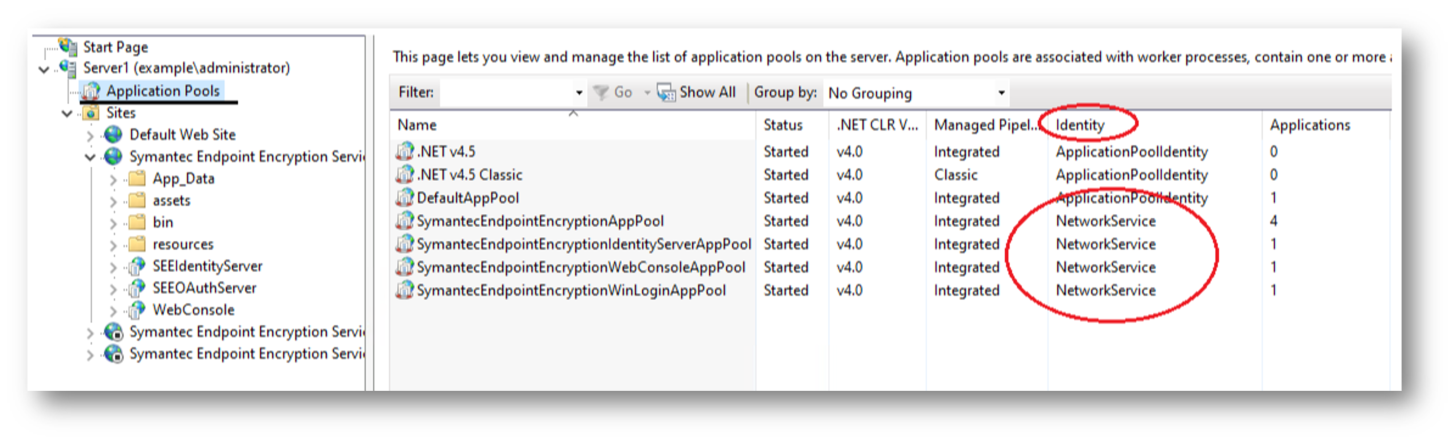The width and height of the screenshot is (1448, 441).
Task: Select Application Pools node icon
Action: (90, 92)
